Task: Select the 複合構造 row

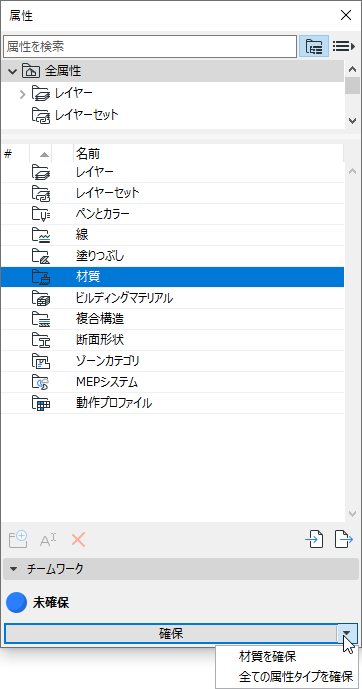Action: (x=172, y=319)
